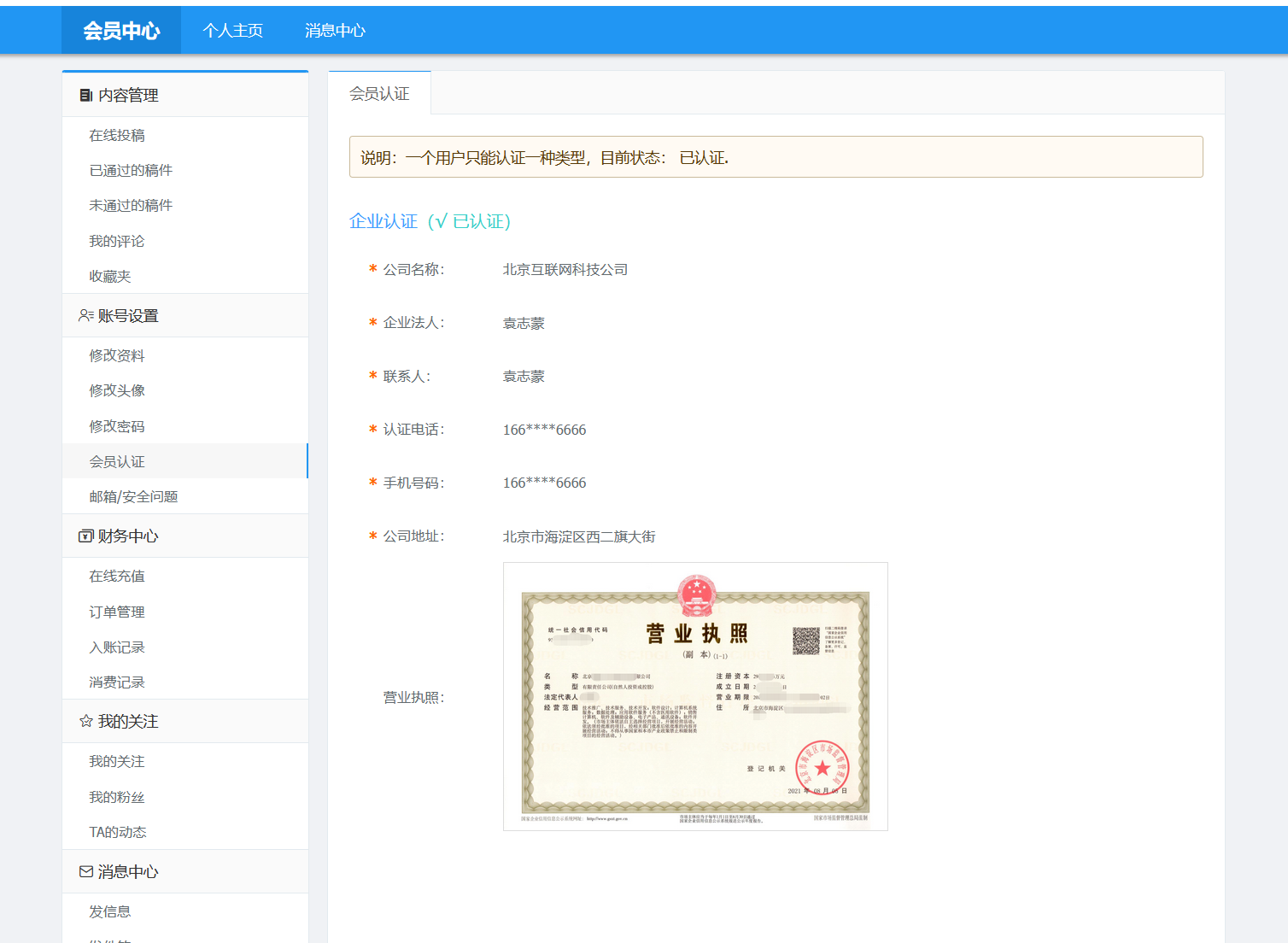Open 我的粉丝 list
1288x943 pixels.
[x=117, y=798]
